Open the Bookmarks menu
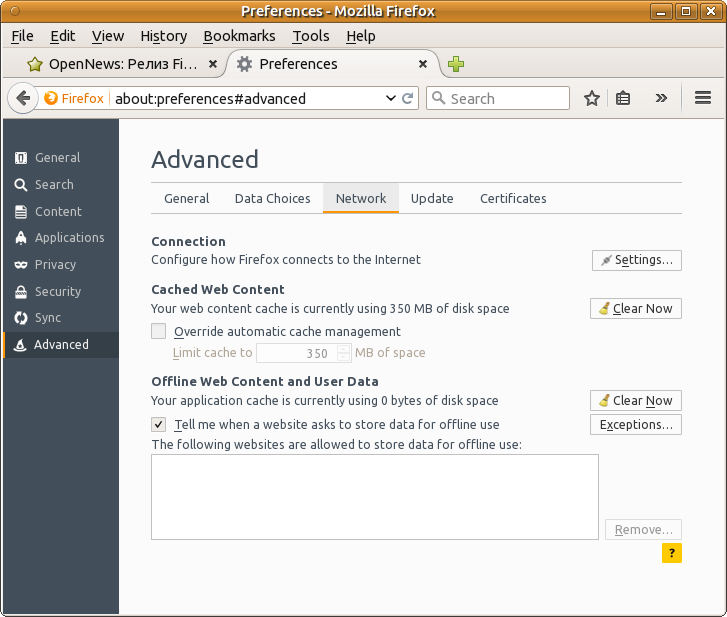The width and height of the screenshot is (727, 617). tap(239, 36)
